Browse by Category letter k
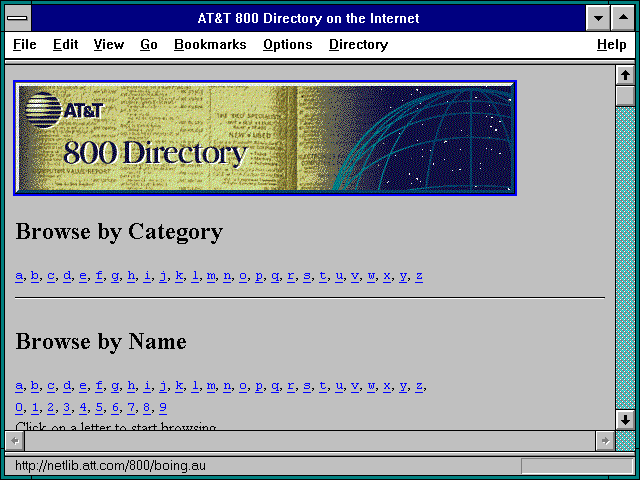Screen dimensions: 640x480 click(x=179, y=276)
